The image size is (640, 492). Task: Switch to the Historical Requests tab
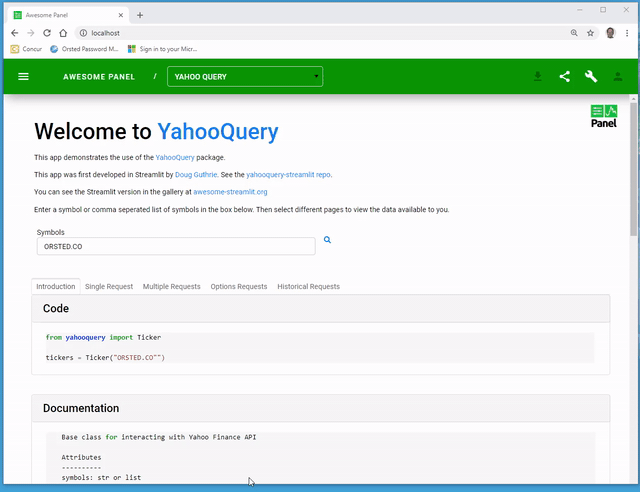pyautogui.click(x=309, y=286)
